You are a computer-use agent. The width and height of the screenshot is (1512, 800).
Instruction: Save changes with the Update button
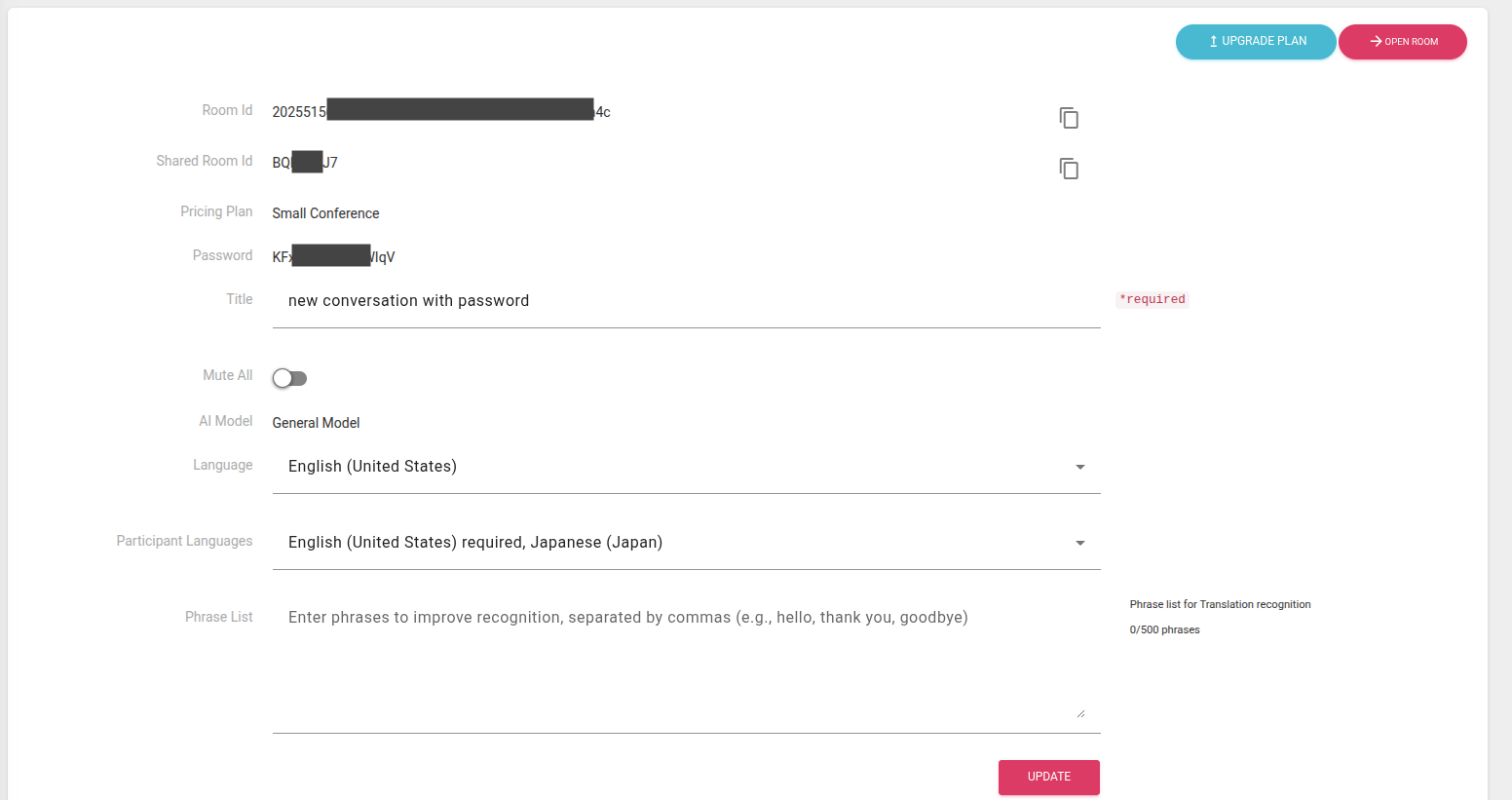point(1048,777)
